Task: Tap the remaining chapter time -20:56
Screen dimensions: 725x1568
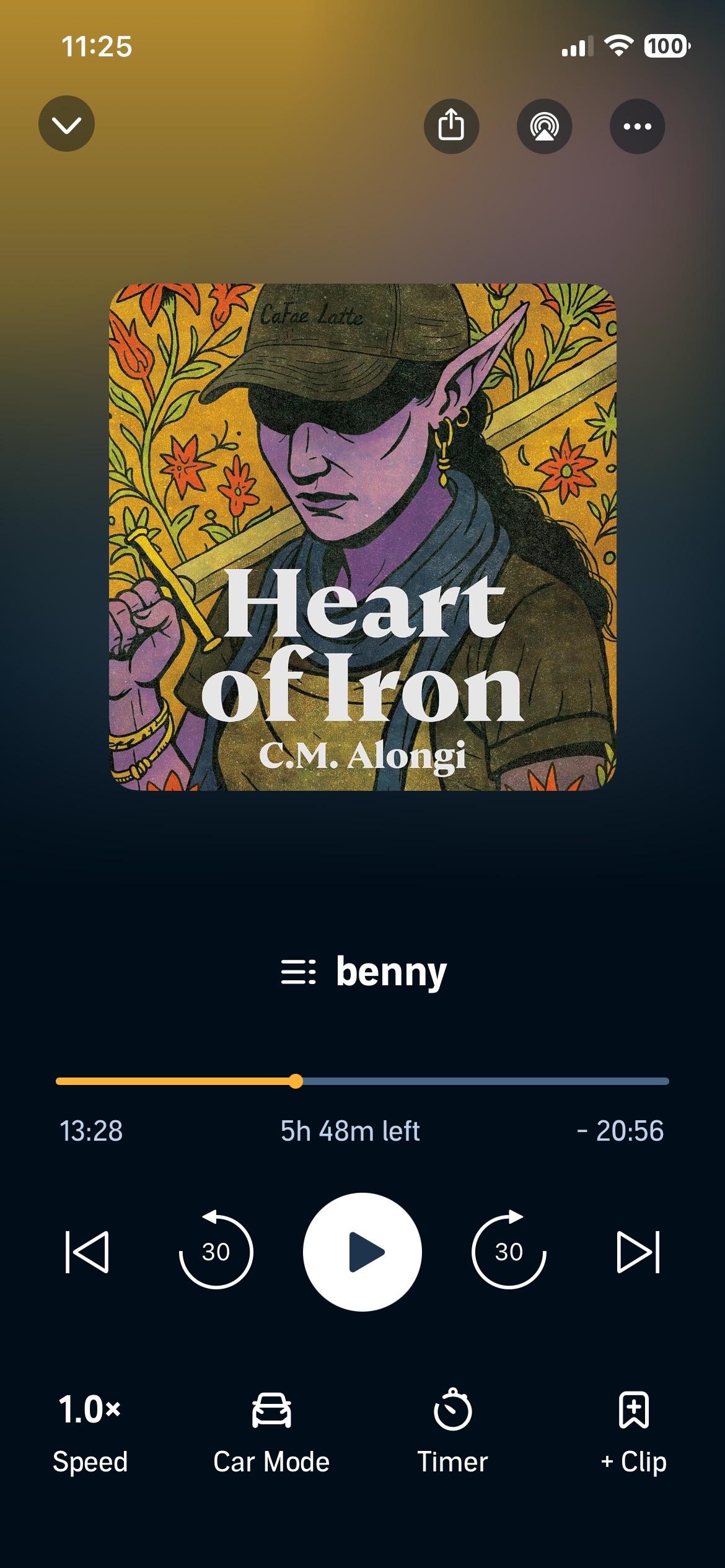Action: tap(620, 1131)
